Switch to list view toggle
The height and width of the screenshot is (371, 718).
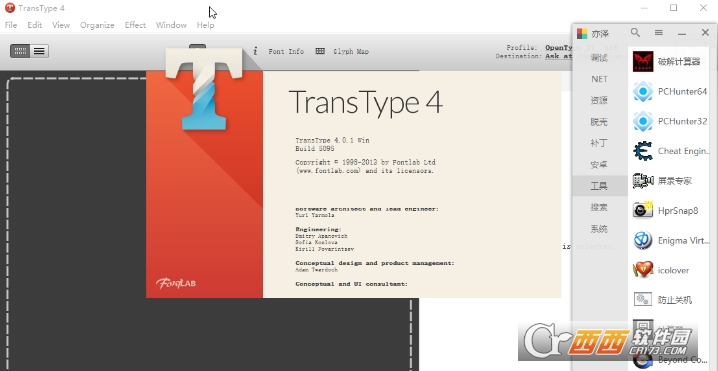[39, 51]
